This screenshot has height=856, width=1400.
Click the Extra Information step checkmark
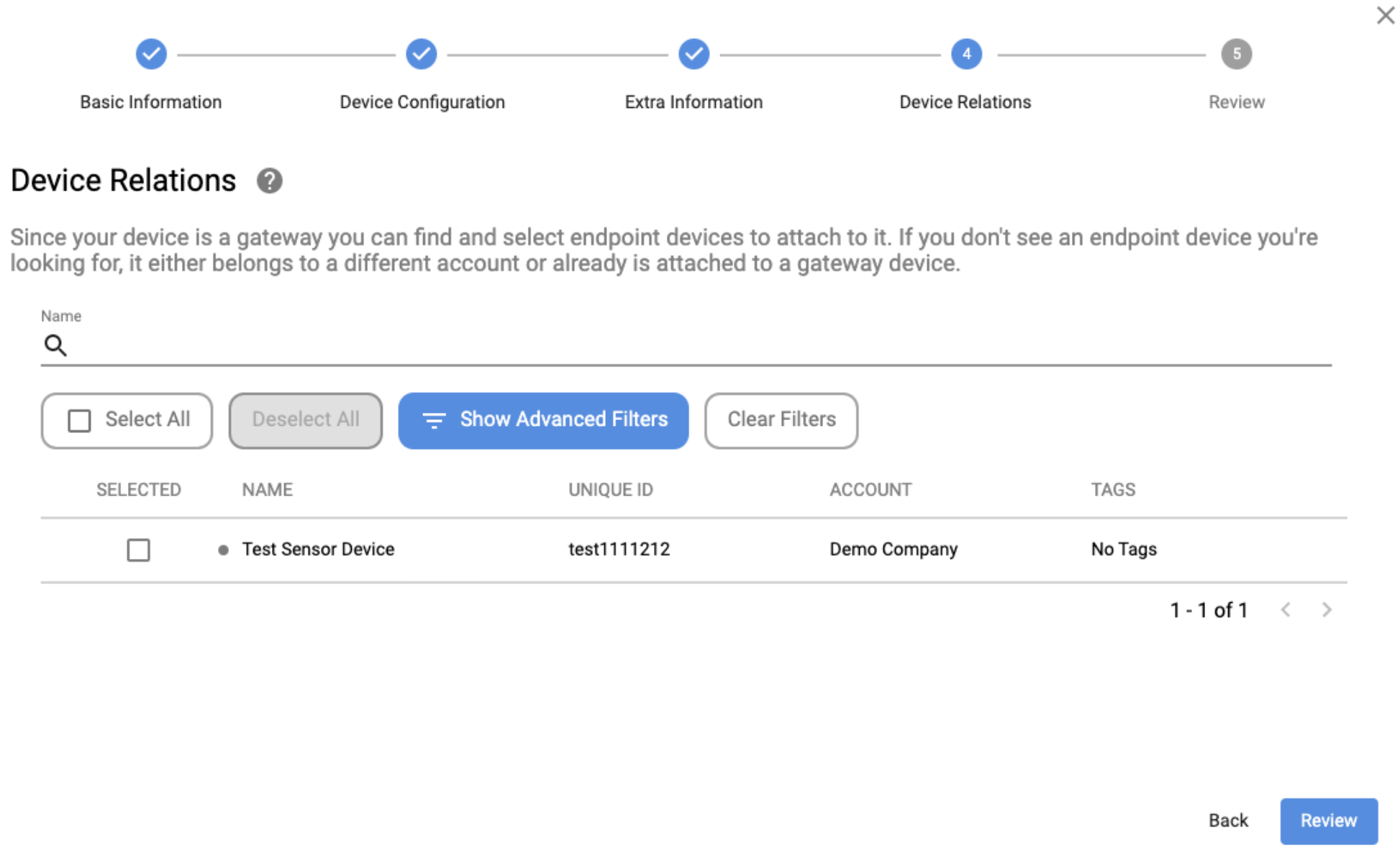(694, 54)
